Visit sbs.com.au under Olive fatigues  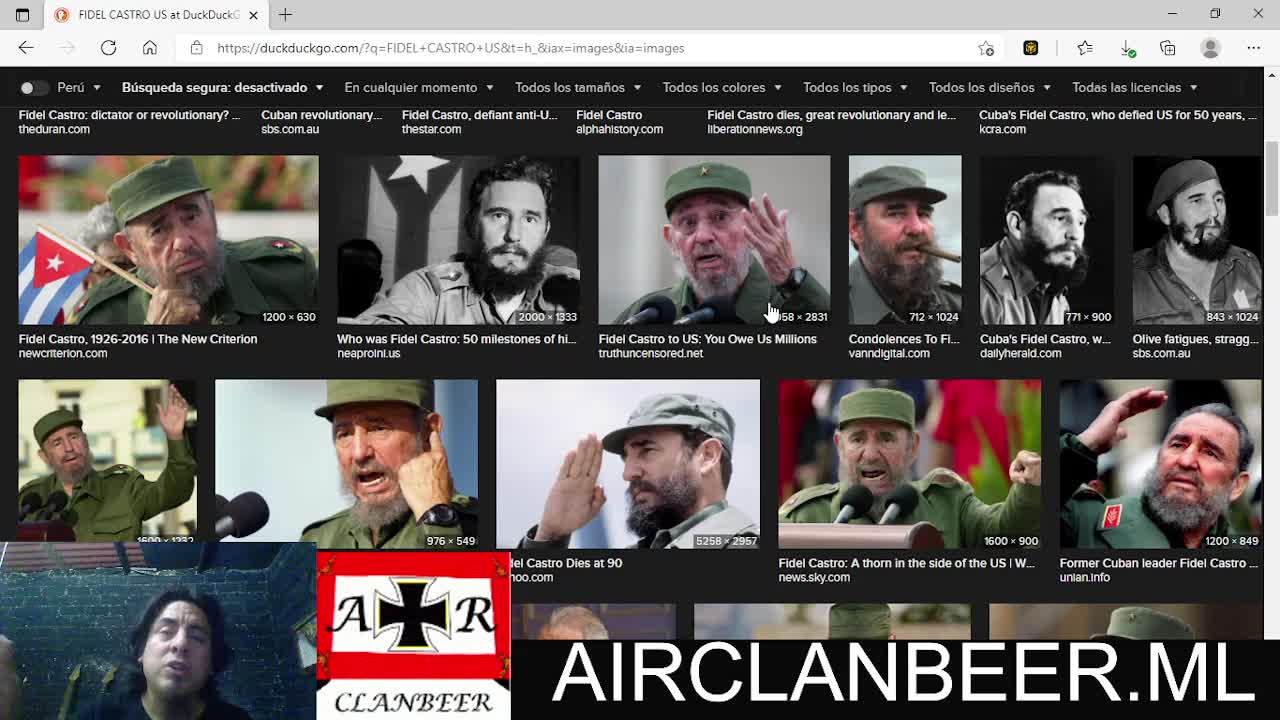coord(1161,353)
